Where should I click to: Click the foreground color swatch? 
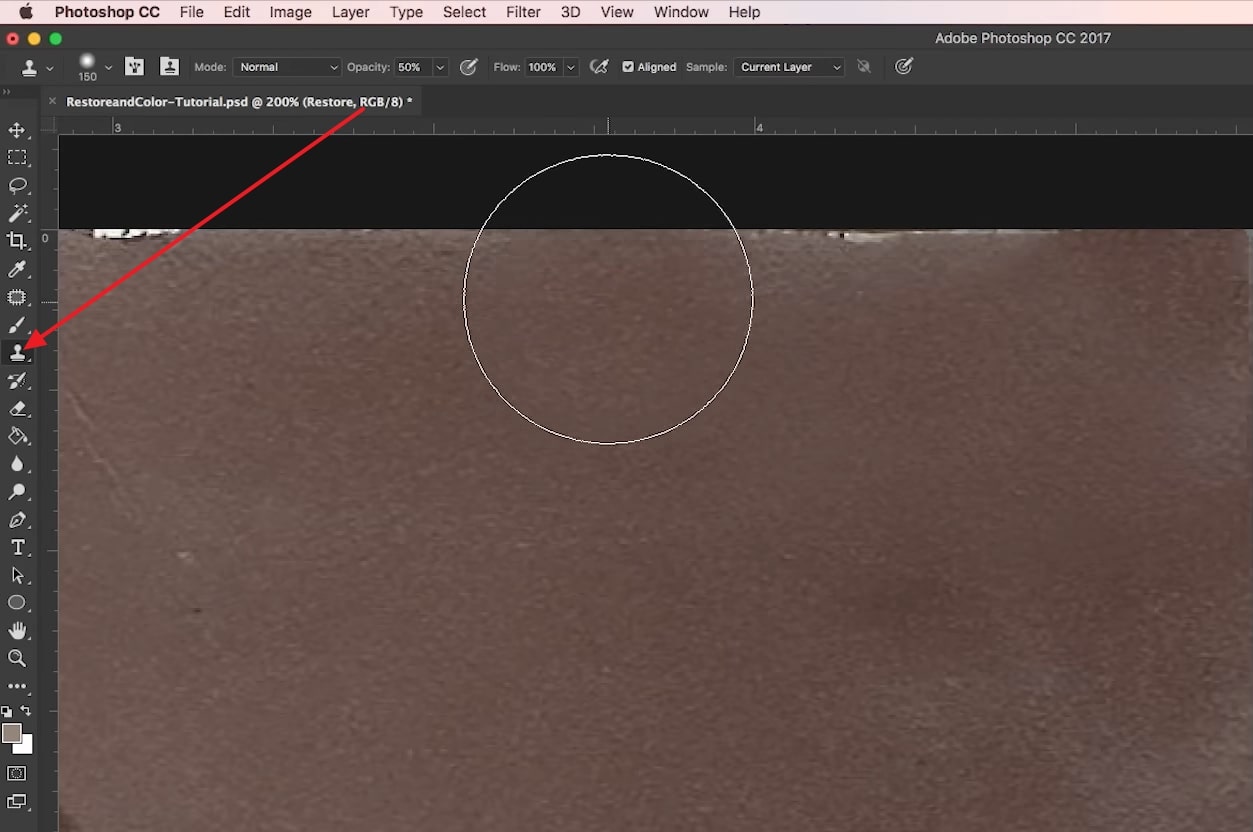tap(11, 733)
